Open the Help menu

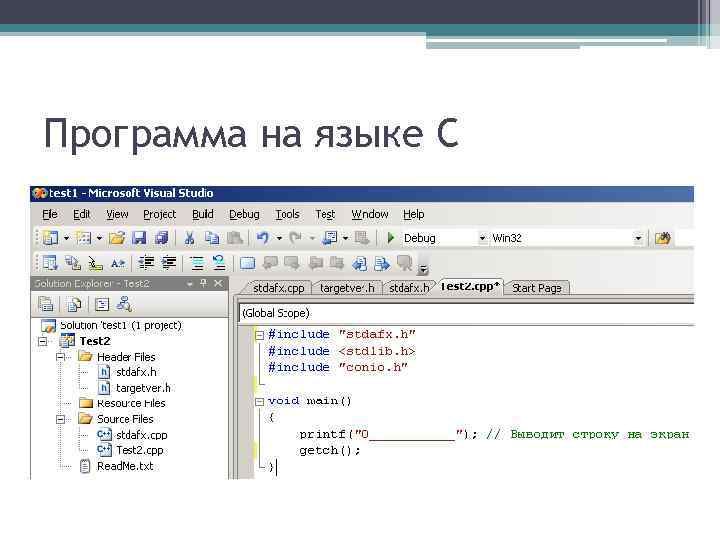point(413,214)
